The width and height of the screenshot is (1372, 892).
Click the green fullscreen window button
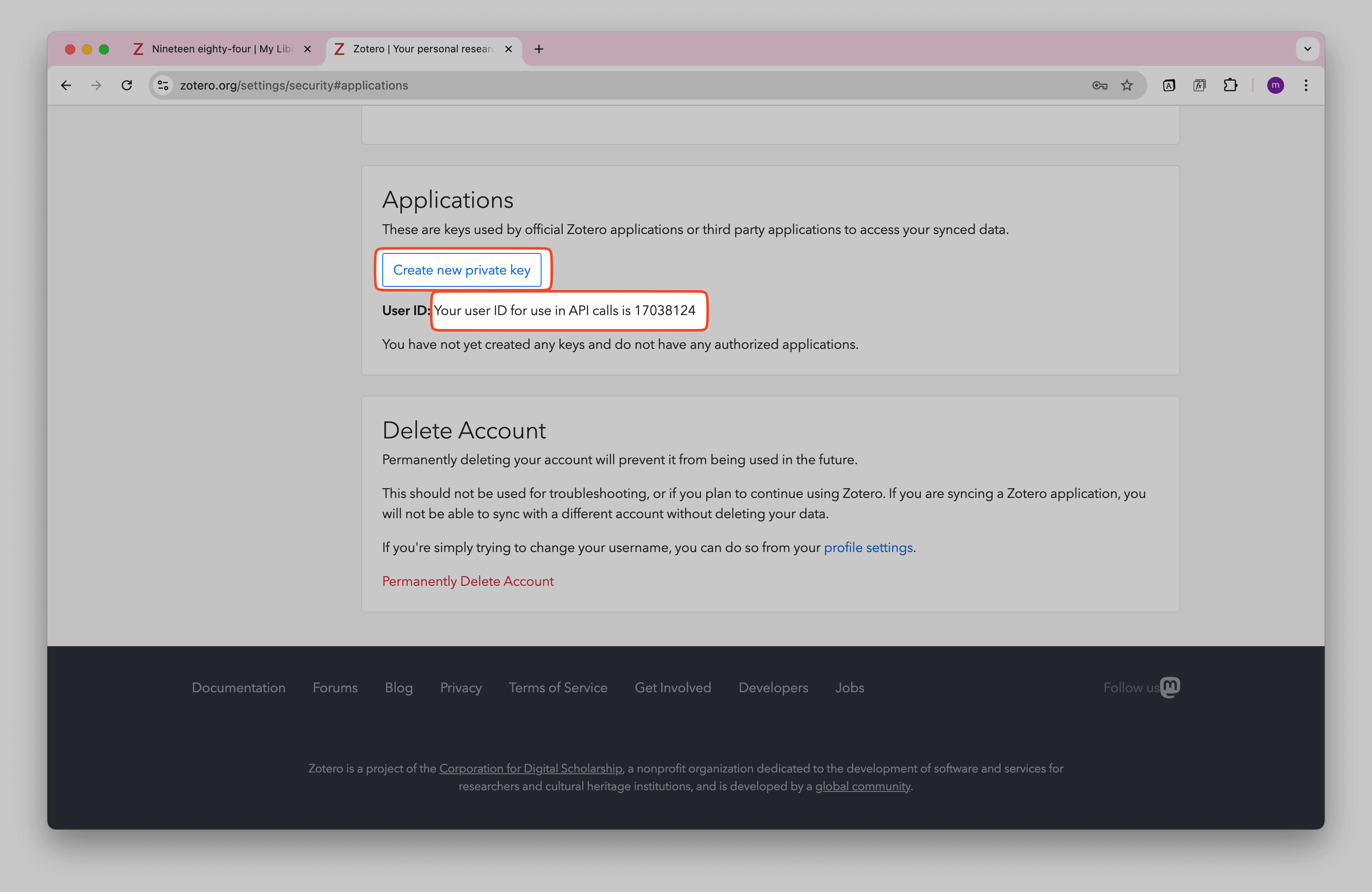point(104,49)
